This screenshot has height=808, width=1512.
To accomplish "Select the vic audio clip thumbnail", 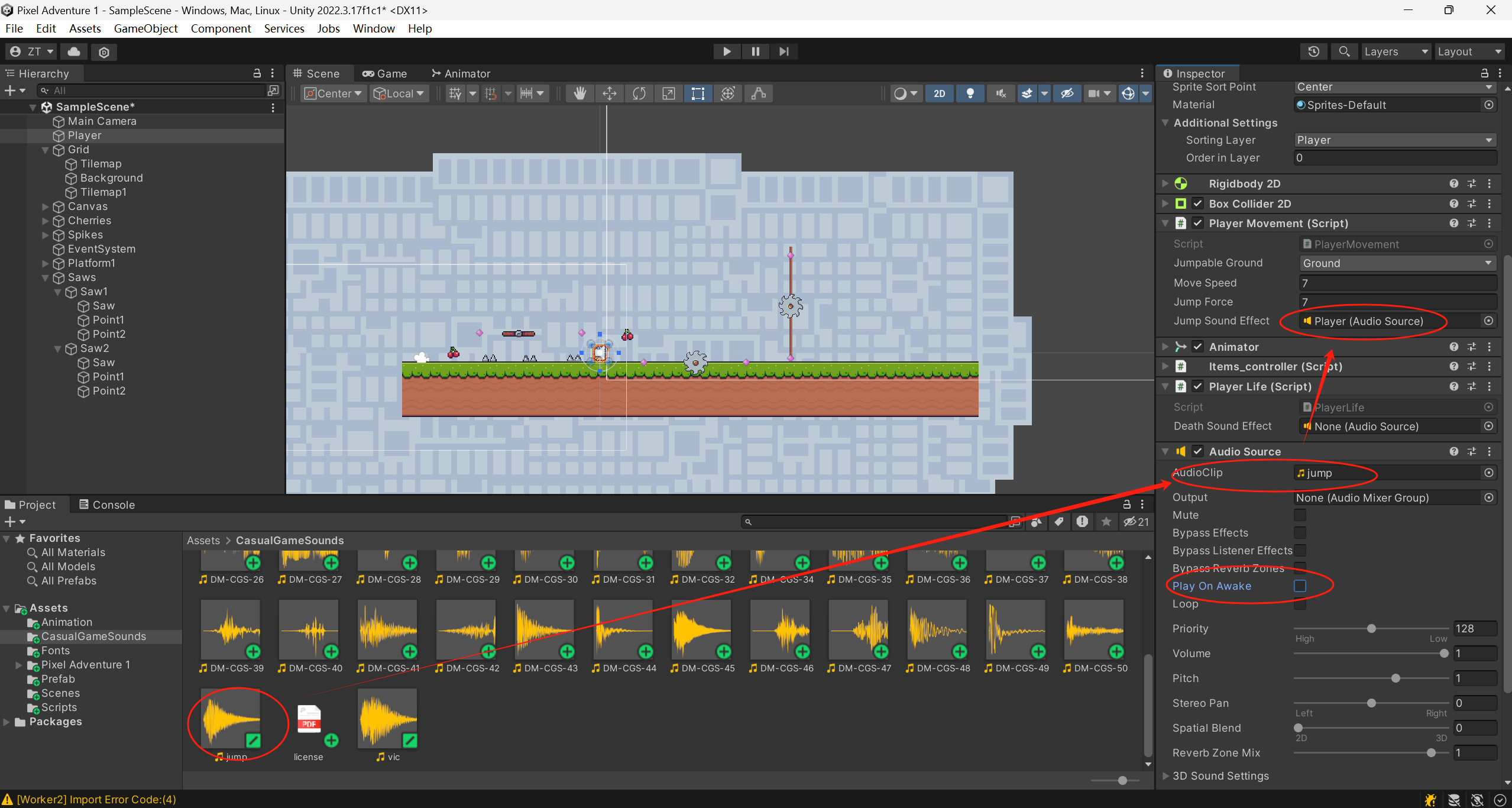I will click(387, 719).
